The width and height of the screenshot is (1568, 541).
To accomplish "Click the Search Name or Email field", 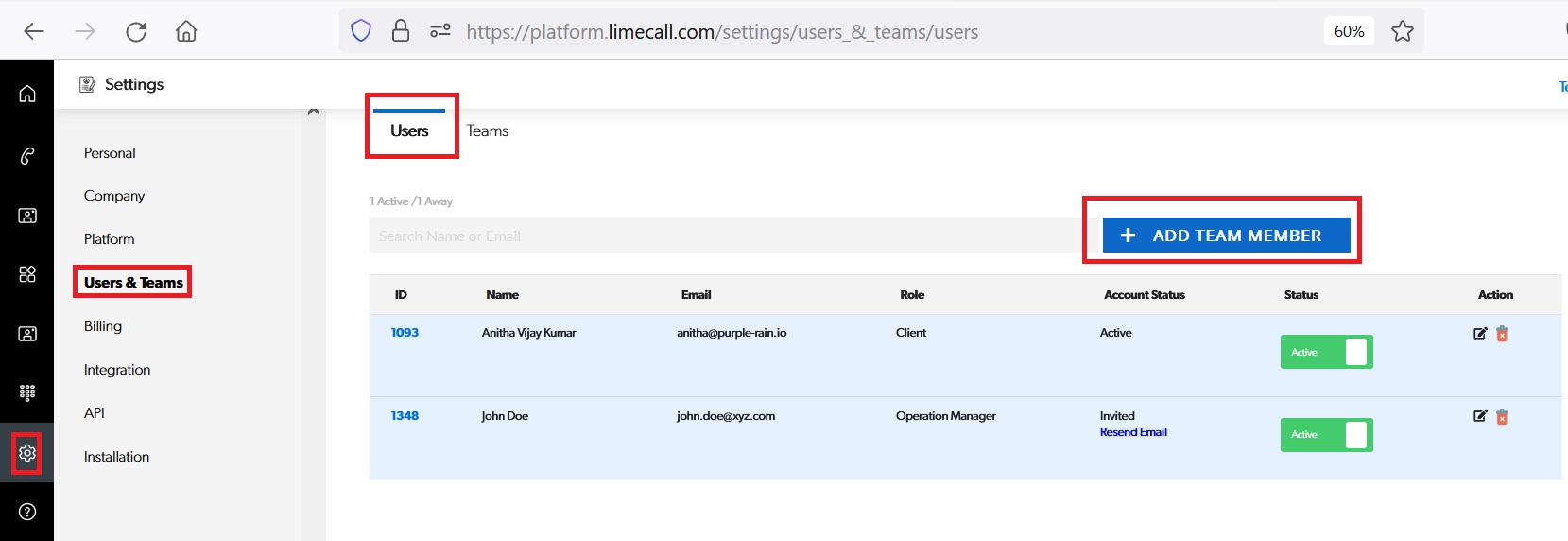I will 723,236.
